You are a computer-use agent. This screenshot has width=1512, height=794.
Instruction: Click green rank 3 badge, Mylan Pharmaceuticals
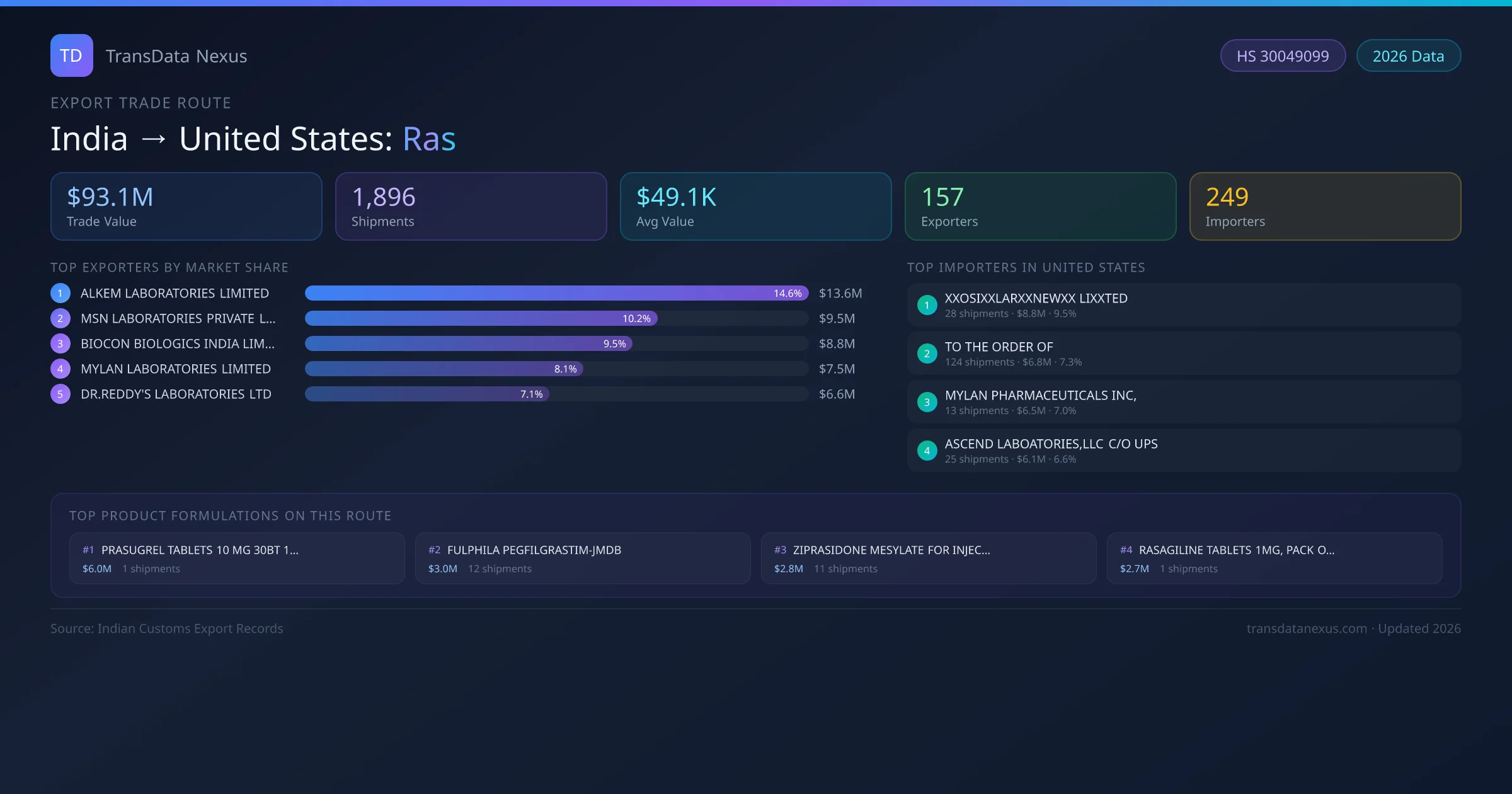[x=927, y=402]
